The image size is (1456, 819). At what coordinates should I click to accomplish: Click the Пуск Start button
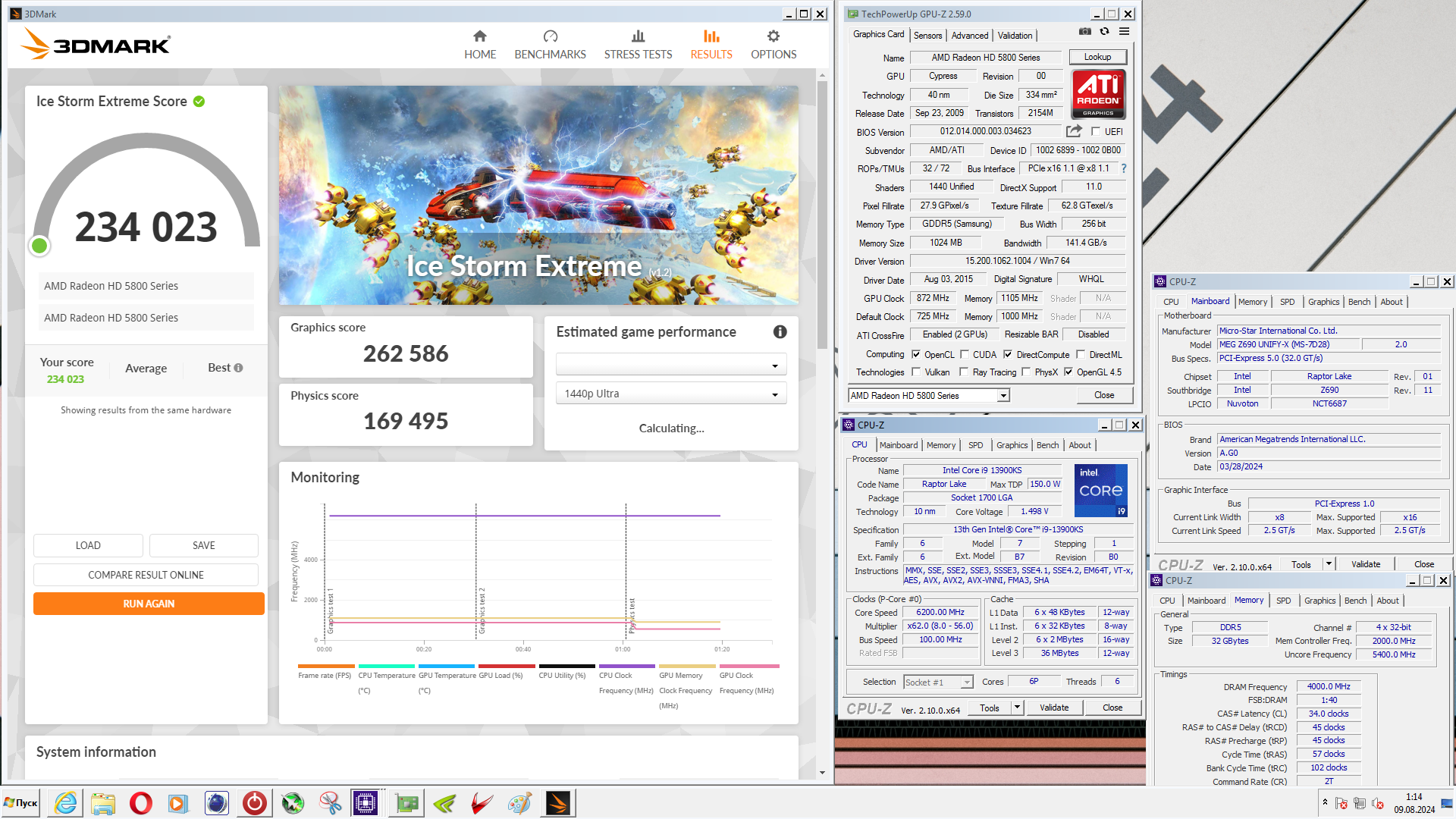[x=21, y=803]
